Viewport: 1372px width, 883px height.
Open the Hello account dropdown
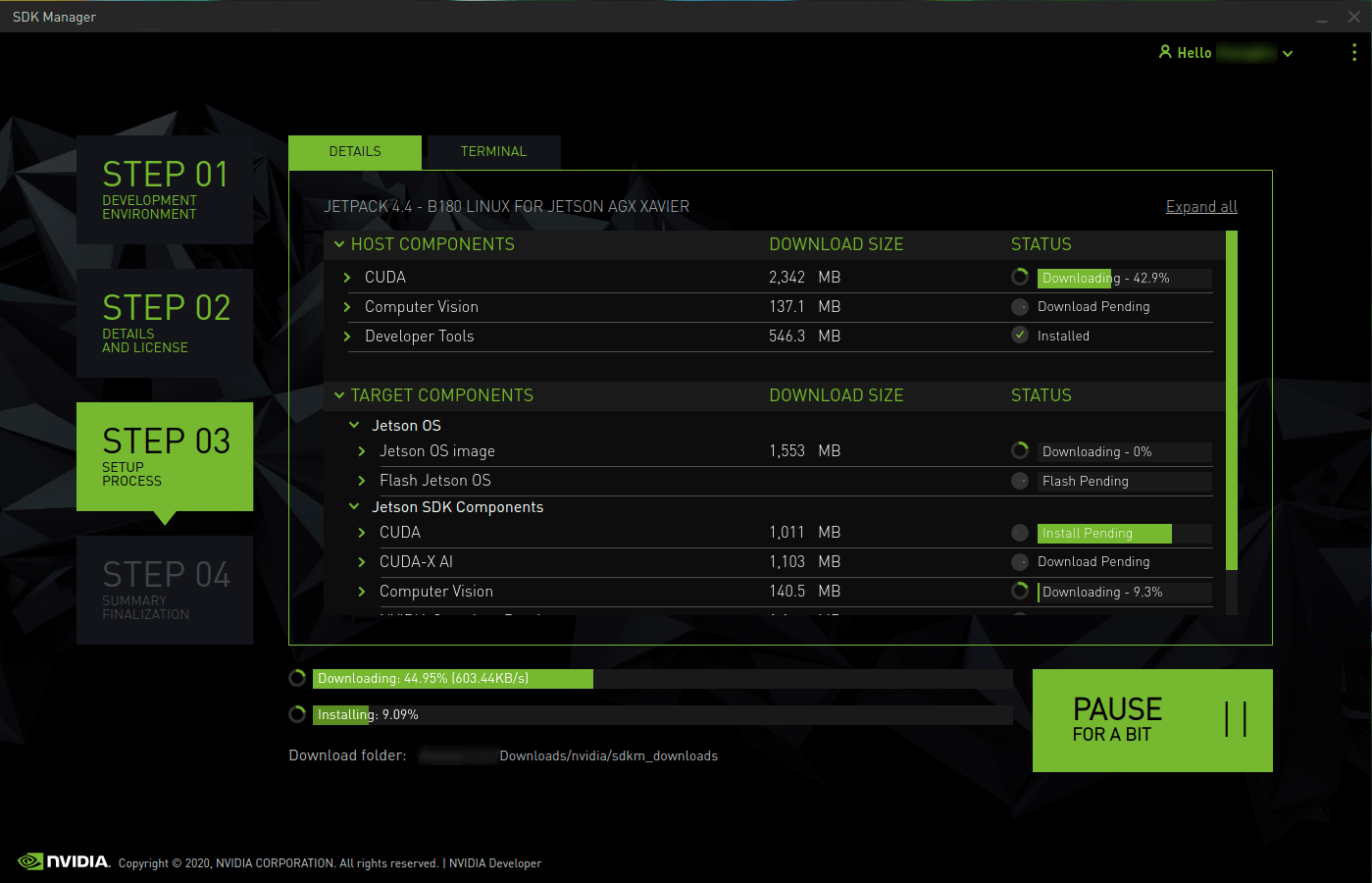pos(1287,53)
